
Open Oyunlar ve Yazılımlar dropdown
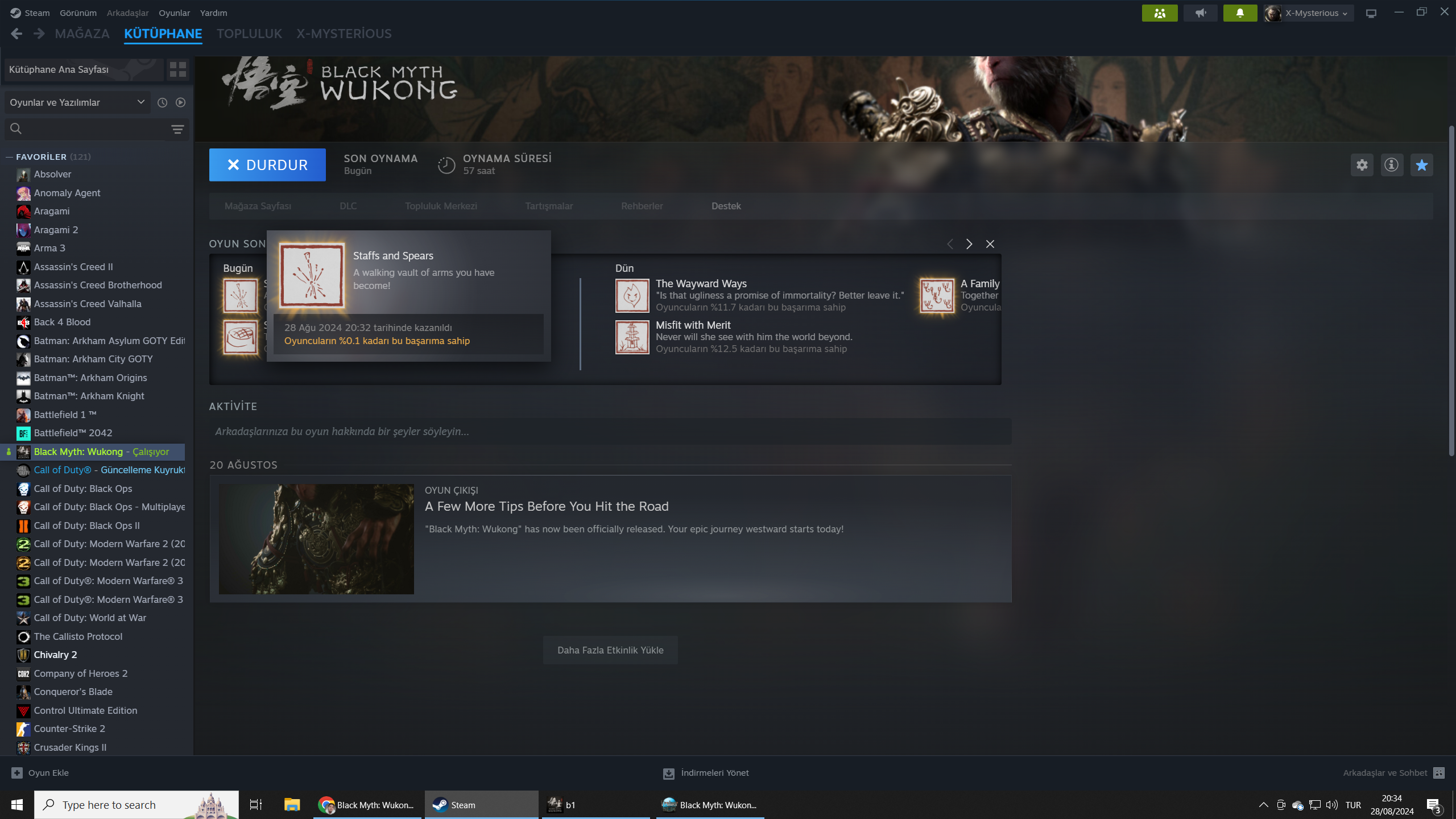(x=77, y=102)
